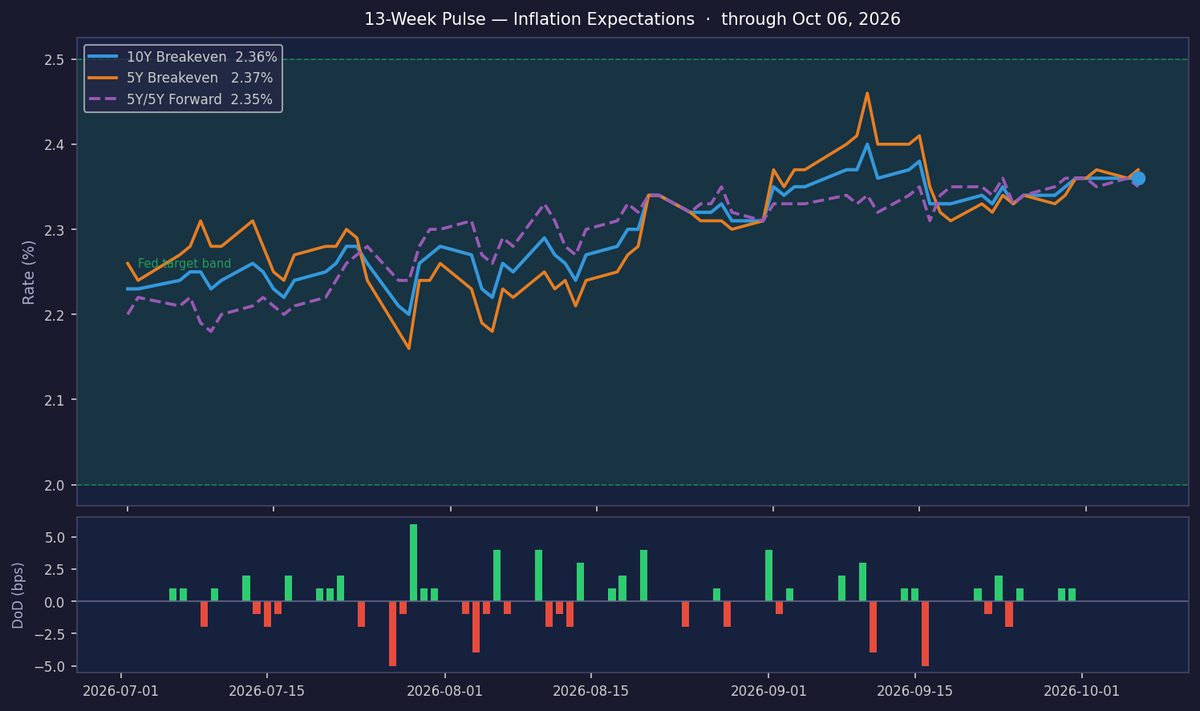
Task: Click the 2.0 tick on the Rate axis
Action: [x=56, y=485]
